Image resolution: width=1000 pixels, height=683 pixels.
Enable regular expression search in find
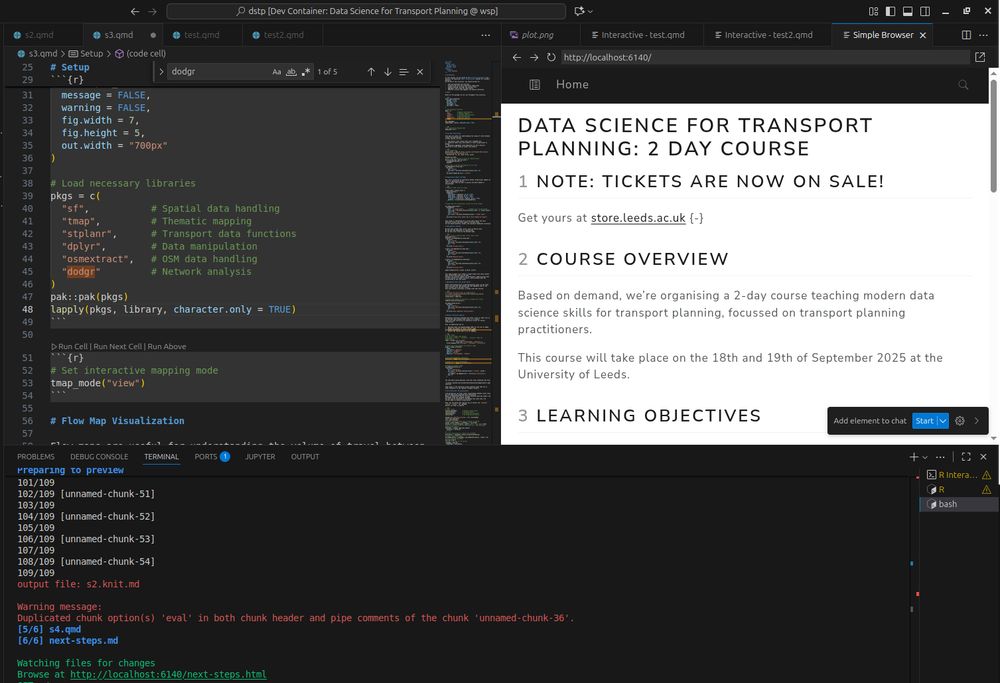click(x=305, y=72)
